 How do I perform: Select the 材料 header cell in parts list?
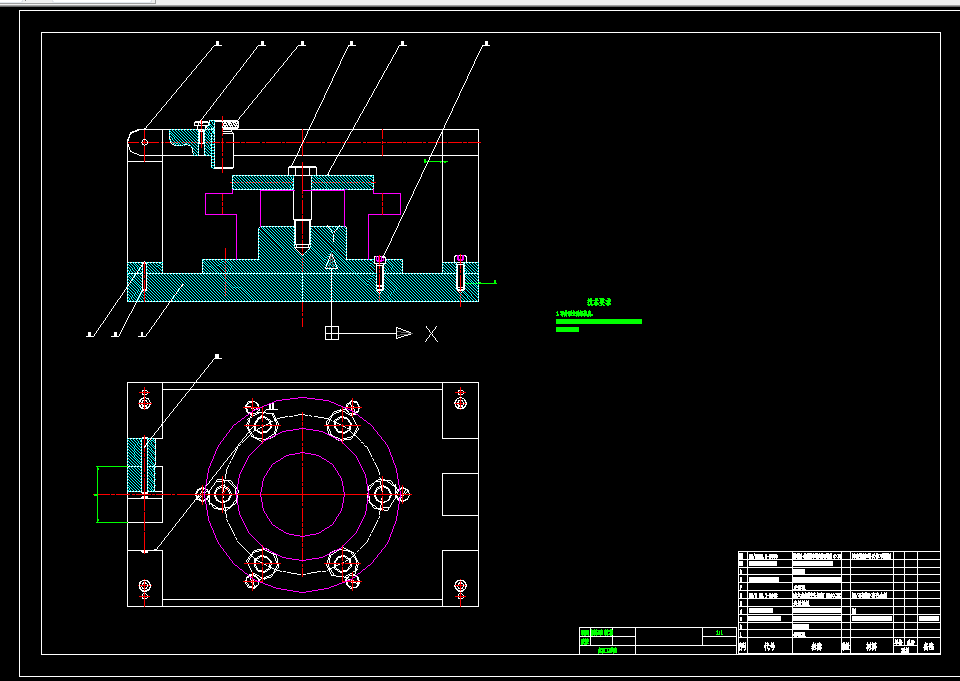[871, 647]
